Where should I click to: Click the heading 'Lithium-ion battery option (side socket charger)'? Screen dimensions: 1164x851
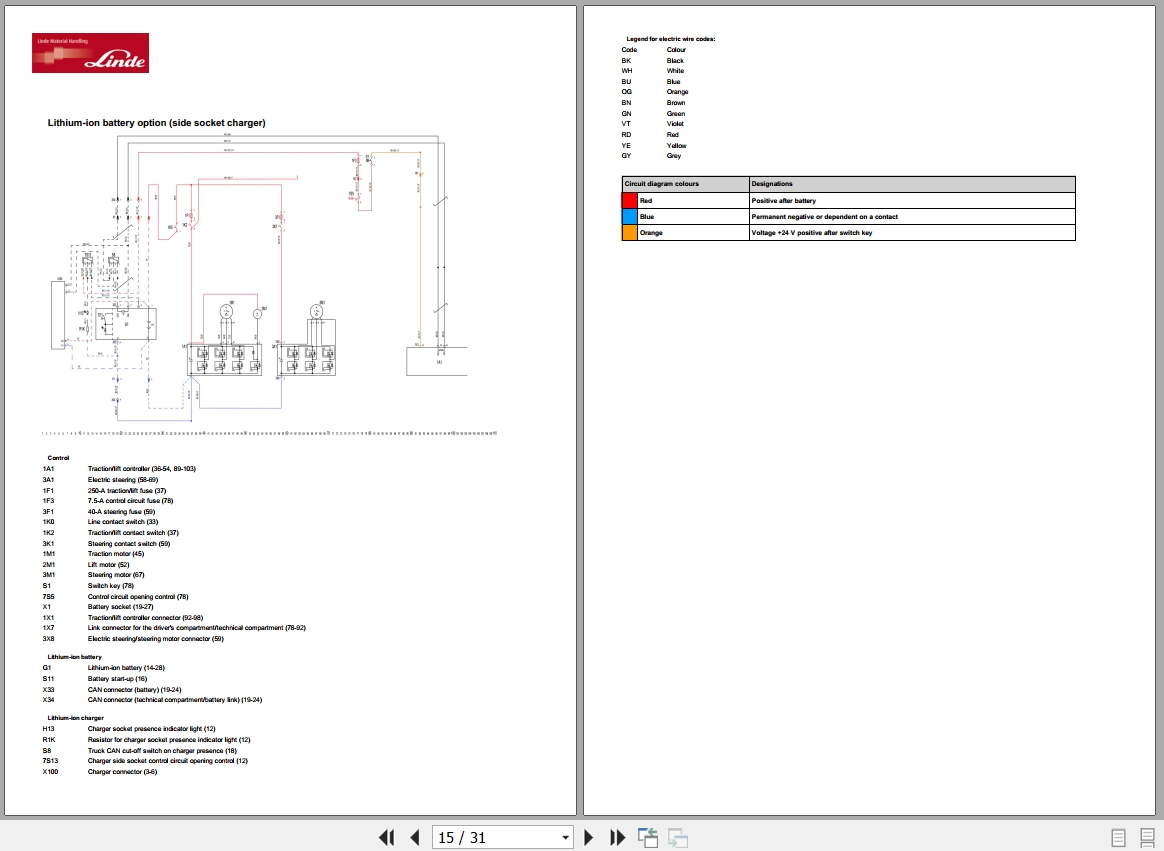pos(157,123)
